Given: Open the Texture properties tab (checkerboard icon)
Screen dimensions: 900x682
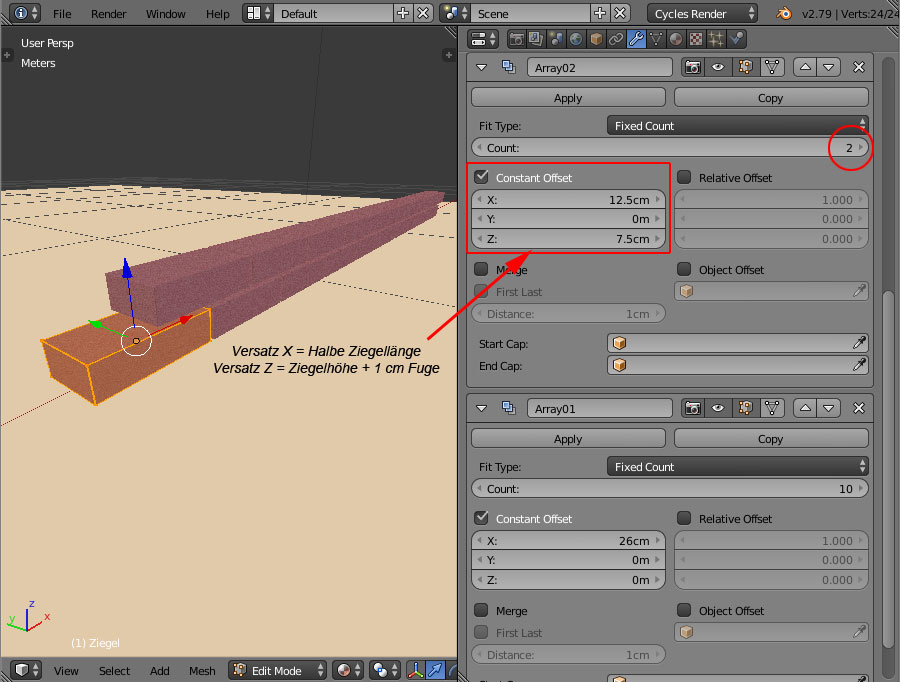Looking at the screenshot, I should [x=696, y=39].
